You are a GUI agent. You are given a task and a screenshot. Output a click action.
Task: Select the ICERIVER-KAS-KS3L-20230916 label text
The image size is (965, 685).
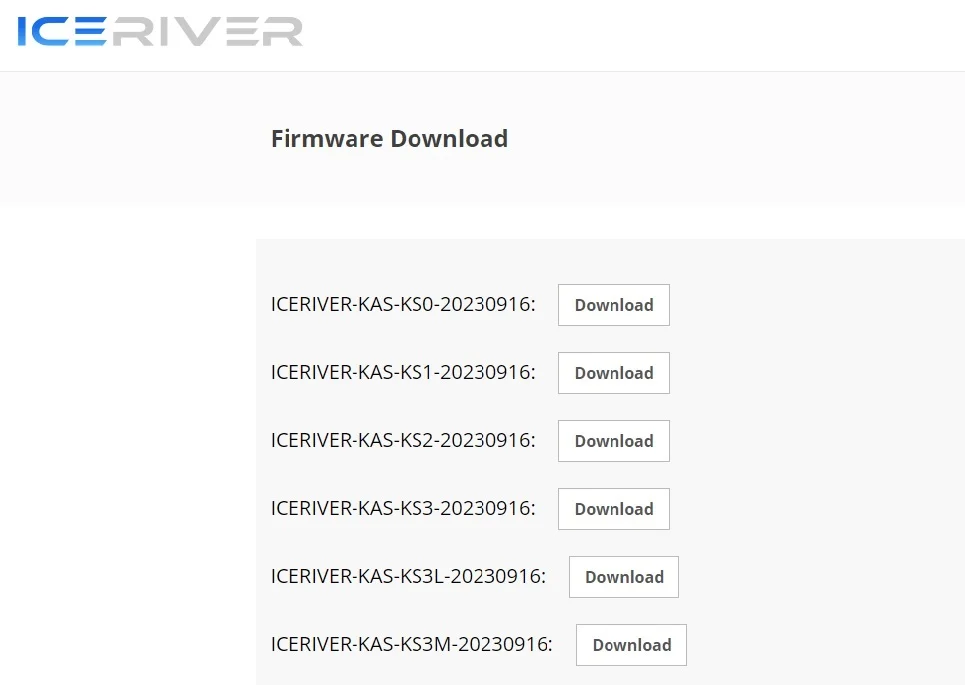(x=409, y=576)
